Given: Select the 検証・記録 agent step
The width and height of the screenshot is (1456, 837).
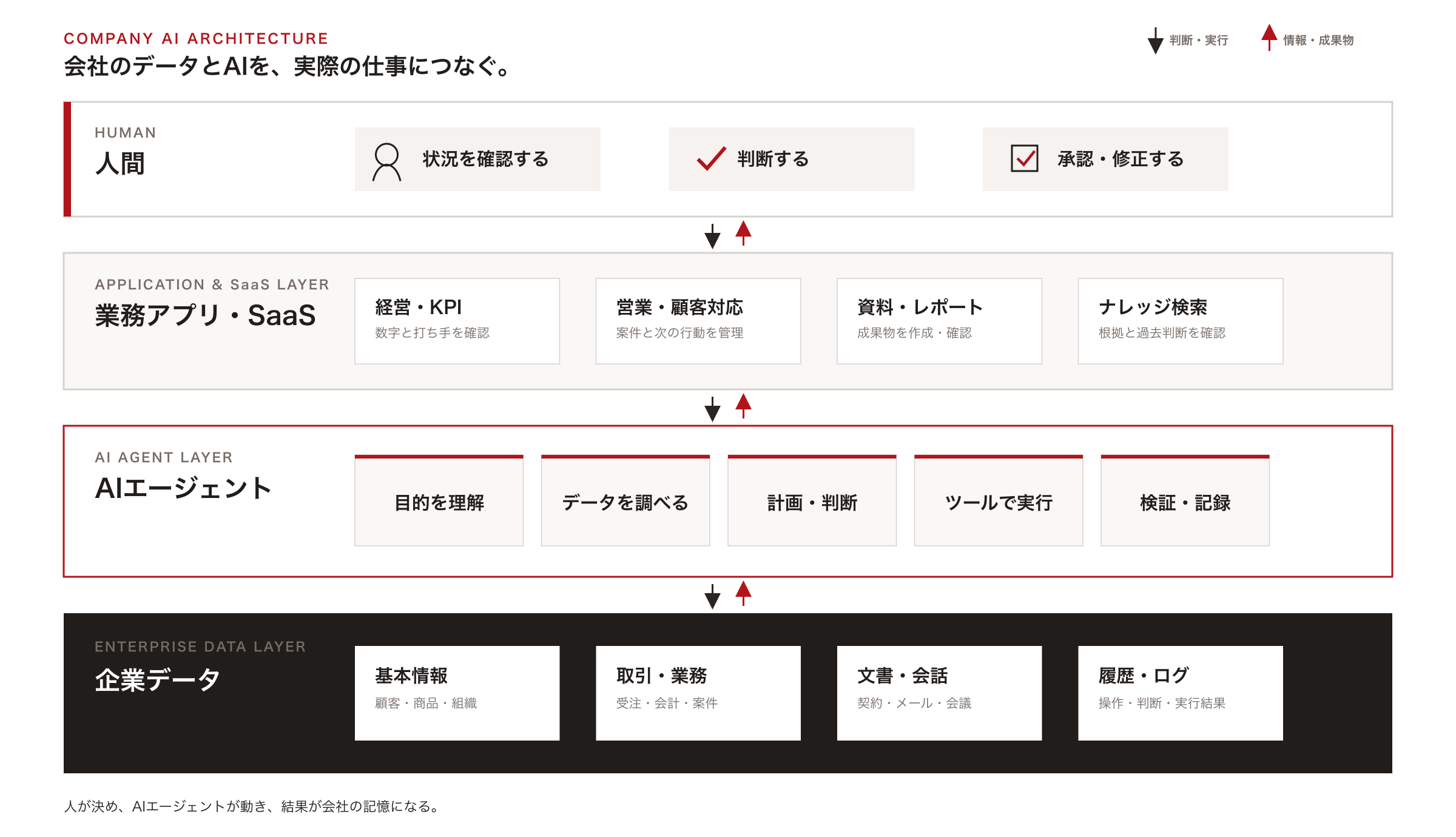Looking at the screenshot, I should tap(1185, 501).
